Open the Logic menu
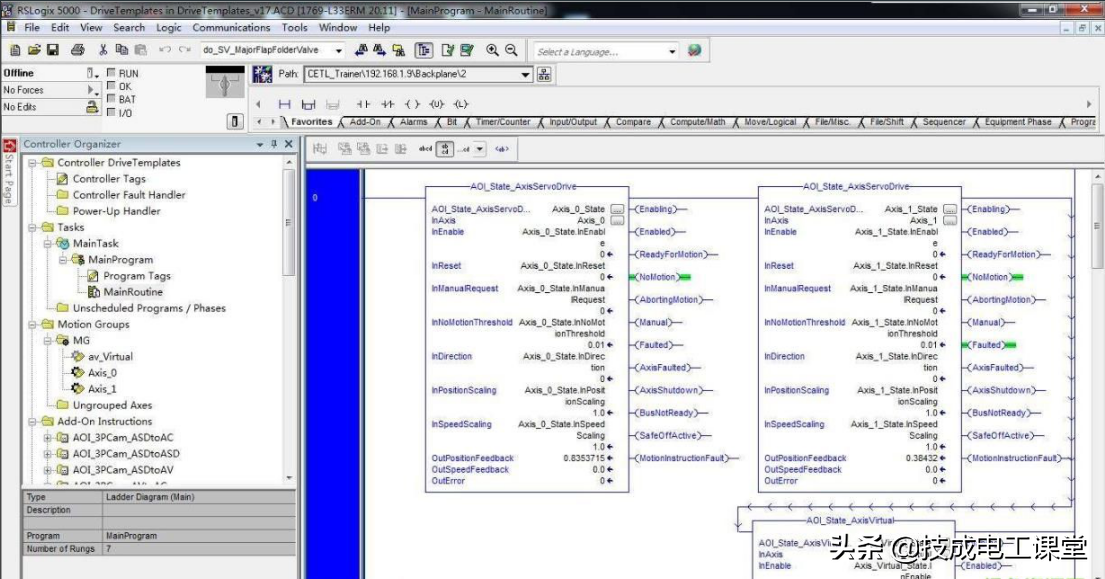 click(x=168, y=27)
